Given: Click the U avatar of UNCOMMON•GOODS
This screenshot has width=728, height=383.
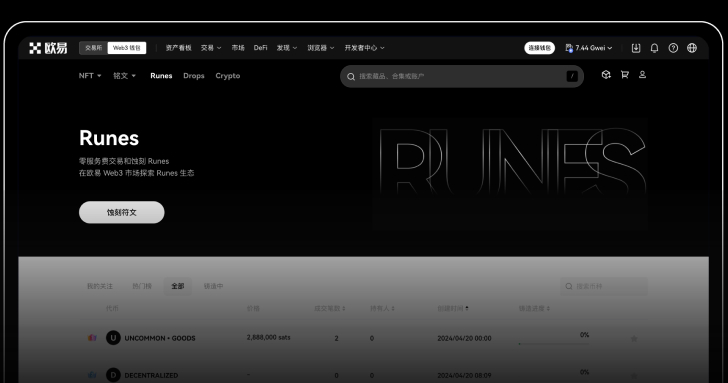Looking at the screenshot, I should [x=113, y=338].
